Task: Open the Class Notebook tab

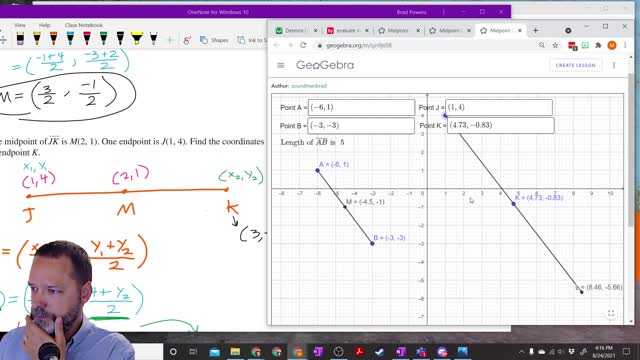Action: [84, 25]
